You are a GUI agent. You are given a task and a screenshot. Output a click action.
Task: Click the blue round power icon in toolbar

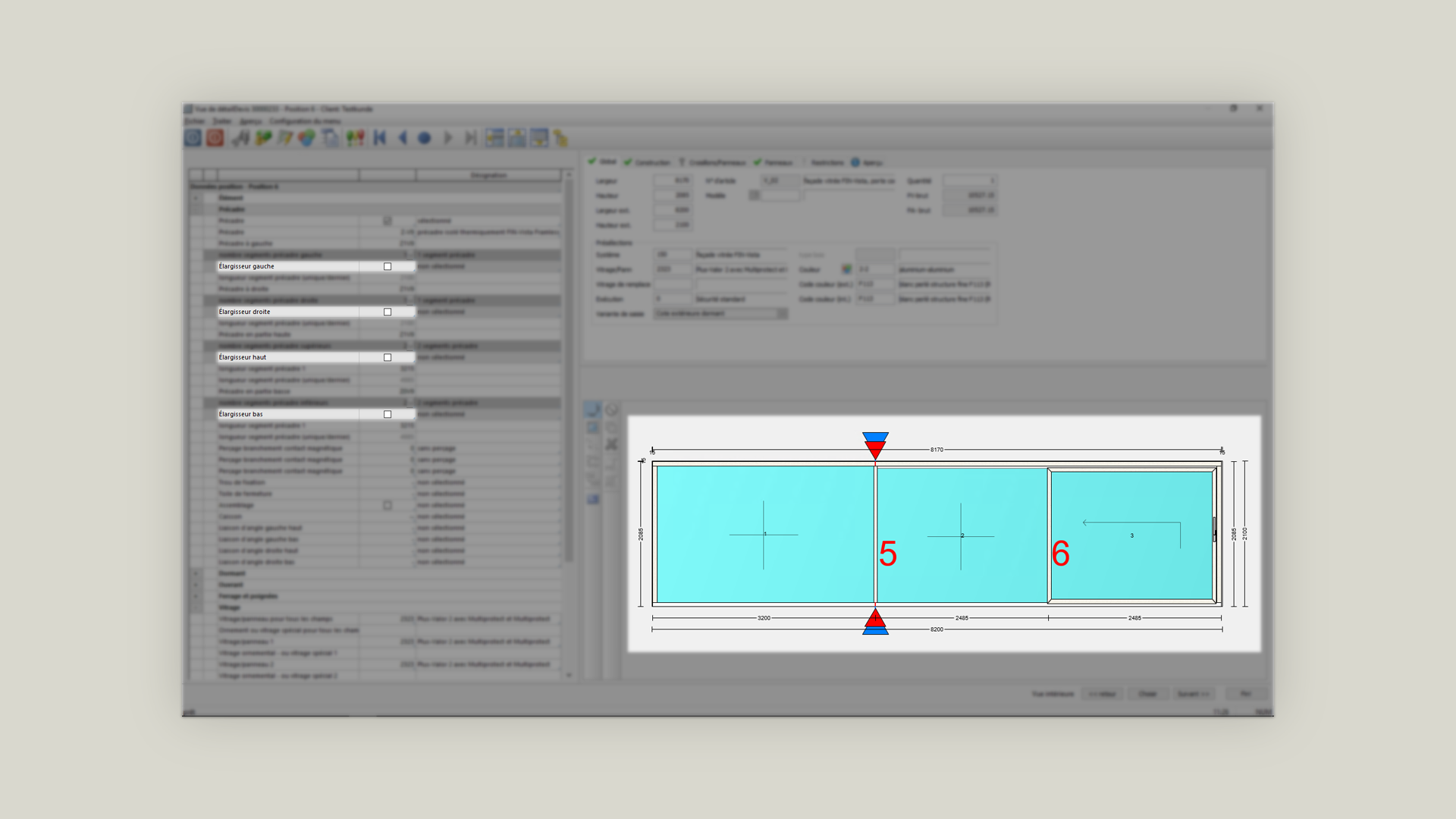193,137
